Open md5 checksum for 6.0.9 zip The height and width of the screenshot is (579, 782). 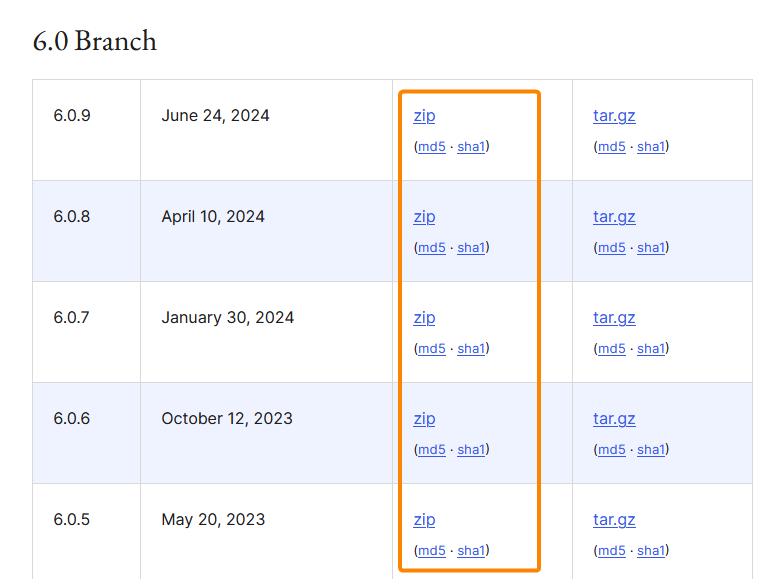(x=431, y=147)
